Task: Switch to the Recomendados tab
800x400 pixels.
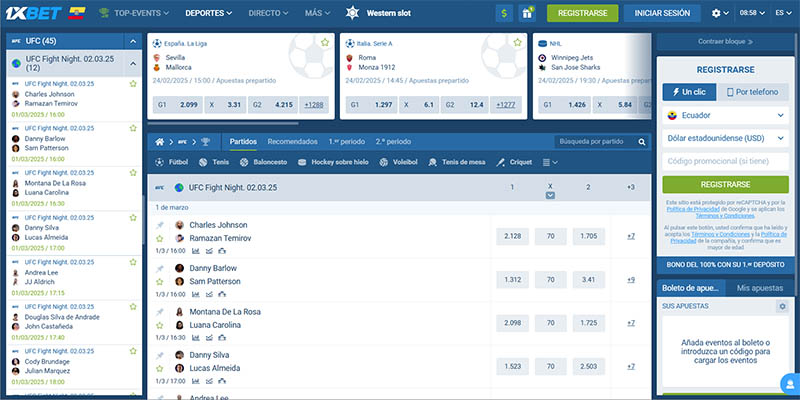Action: pos(292,142)
